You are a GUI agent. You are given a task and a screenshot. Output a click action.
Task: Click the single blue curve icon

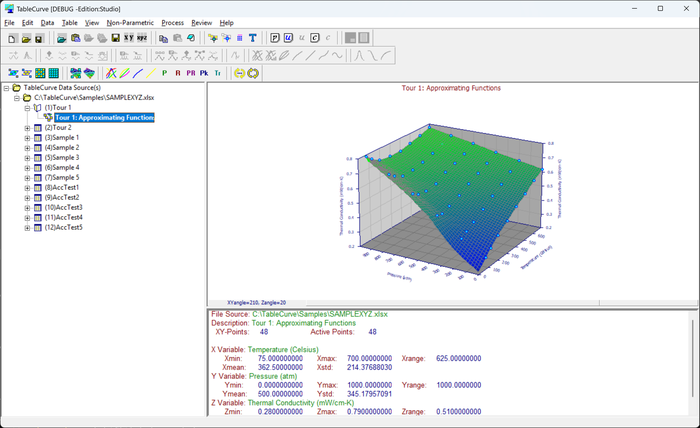pos(138,73)
